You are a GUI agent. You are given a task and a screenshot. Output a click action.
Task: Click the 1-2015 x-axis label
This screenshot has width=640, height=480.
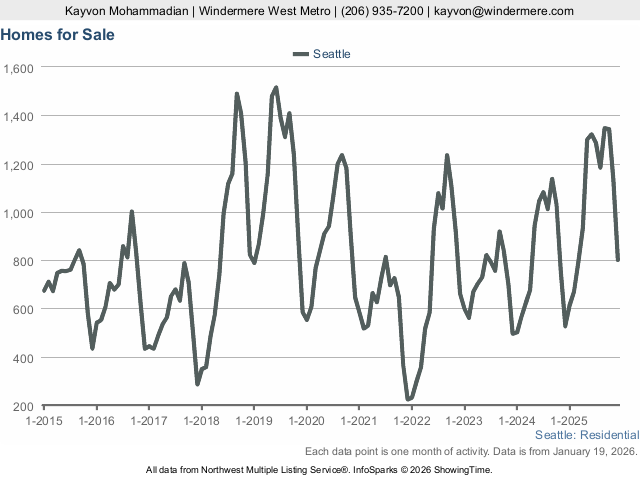[x=44, y=421]
